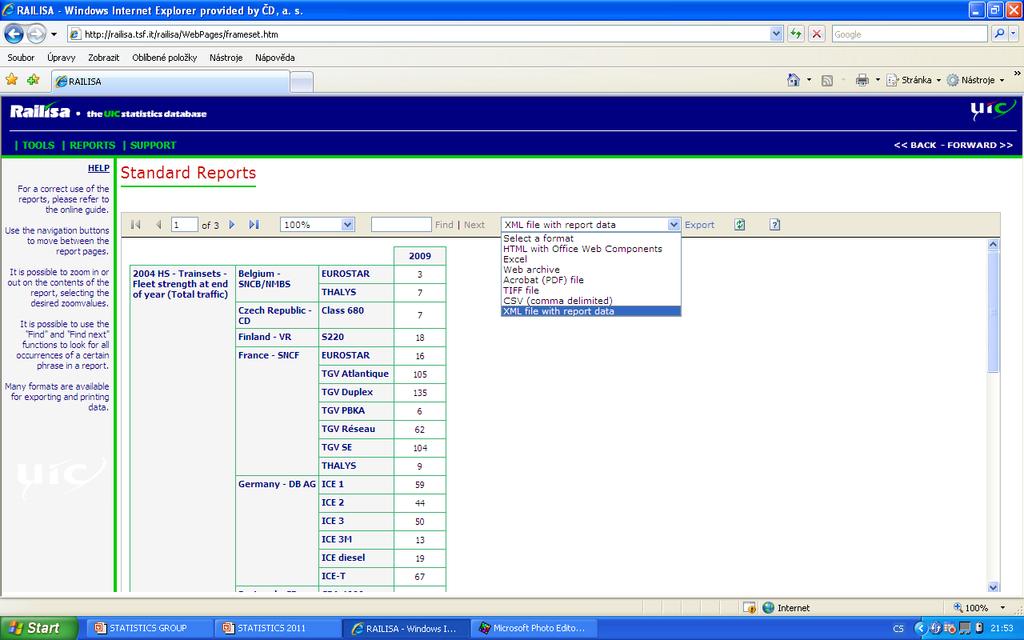This screenshot has height=640, width=1024.
Task: Go to previous report page
Action: [x=158, y=225]
